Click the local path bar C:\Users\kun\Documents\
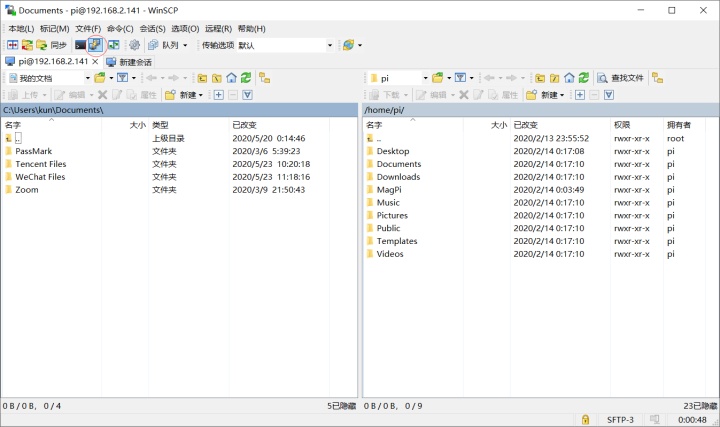The height and width of the screenshot is (427, 720). [x=179, y=110]
